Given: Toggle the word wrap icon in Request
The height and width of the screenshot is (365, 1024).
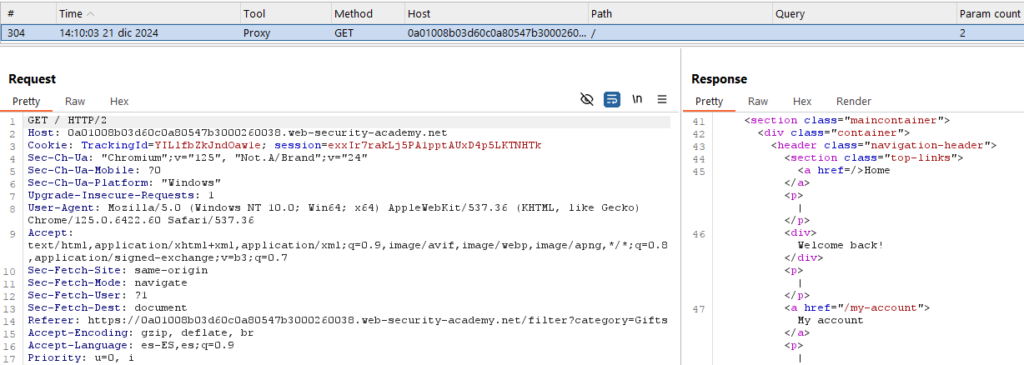Looking at the screenshot, I should coord(612,99).
